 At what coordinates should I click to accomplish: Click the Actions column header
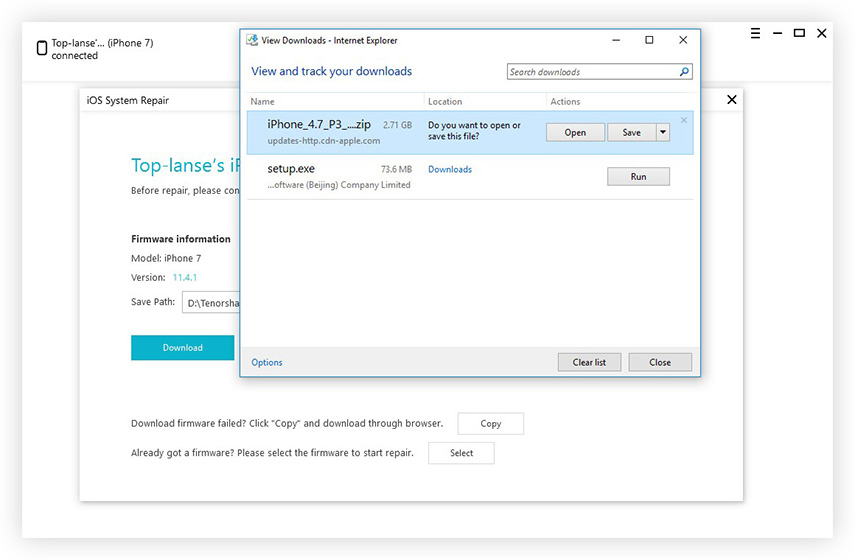565,101
